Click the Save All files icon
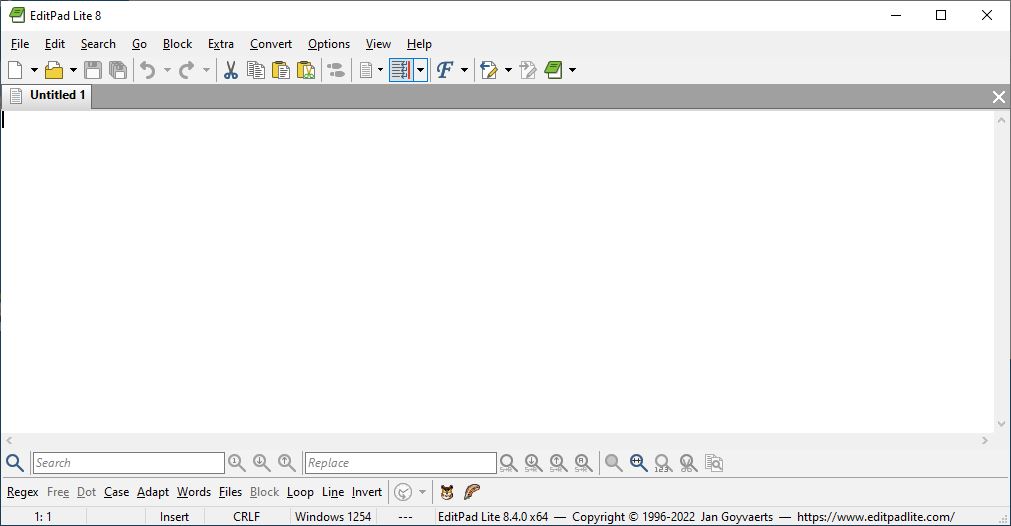This screenshot has width=1011, height=526. tap(118, 70)
